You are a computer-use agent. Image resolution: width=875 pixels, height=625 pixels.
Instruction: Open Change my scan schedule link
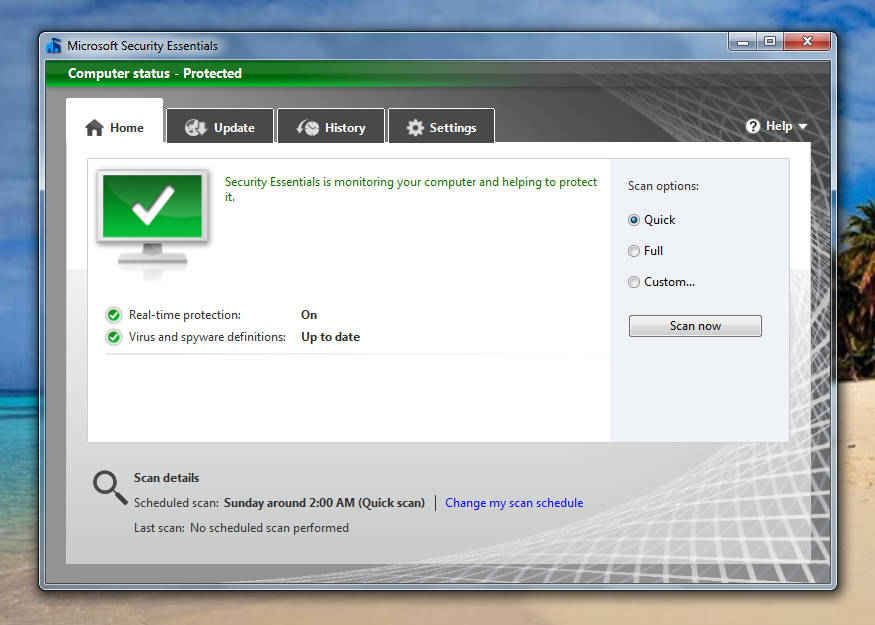pyautogui.click(x=514, y=502)
